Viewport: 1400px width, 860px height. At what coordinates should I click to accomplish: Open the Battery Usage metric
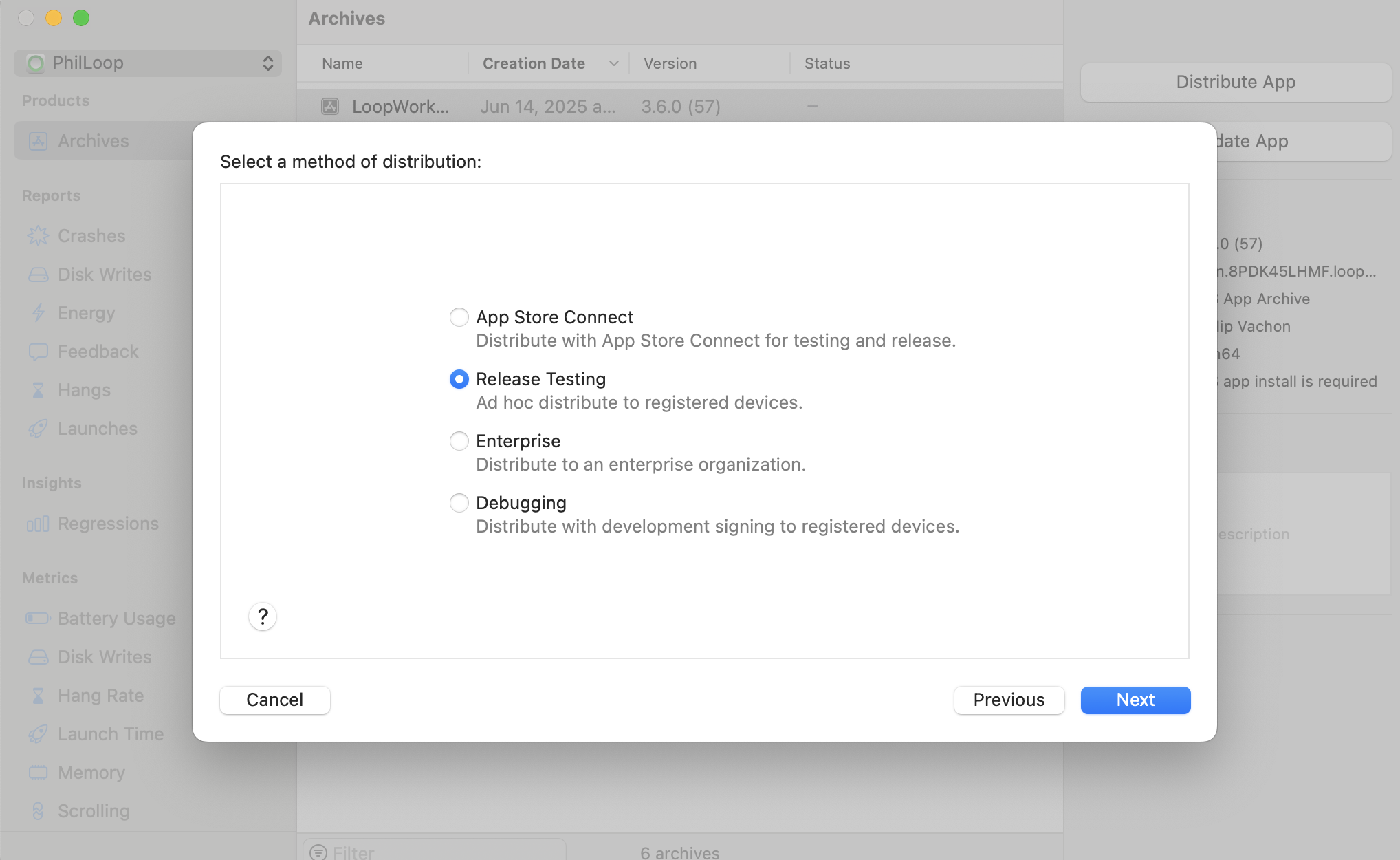[x=117, y=619]
